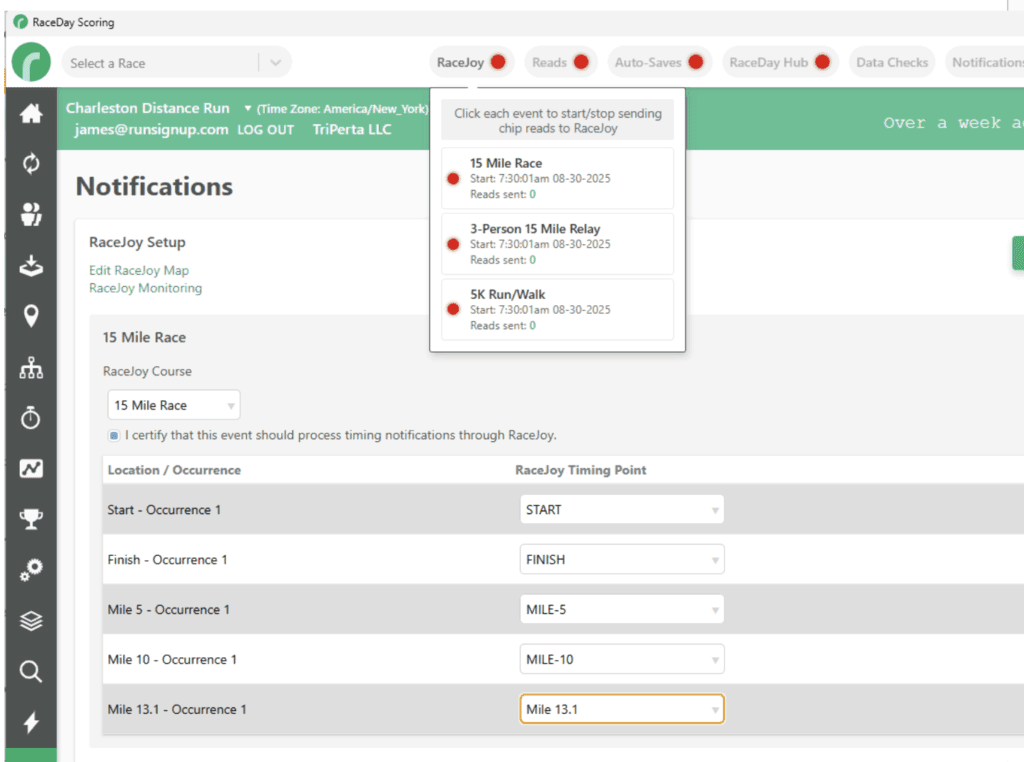Click Finish - Occurrence 1 row label

pos(167,560)
